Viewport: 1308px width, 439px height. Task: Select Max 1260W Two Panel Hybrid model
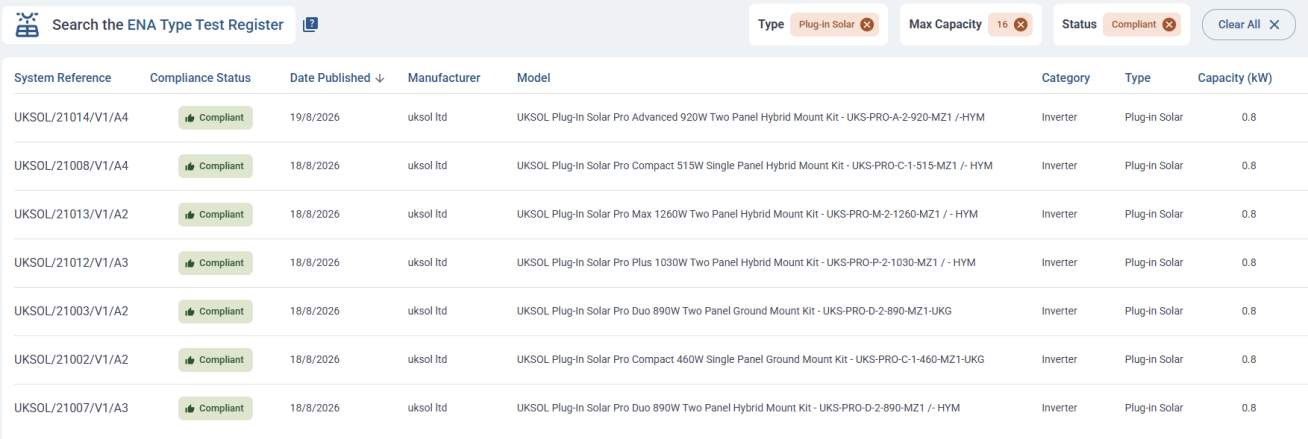pos(747,214)
